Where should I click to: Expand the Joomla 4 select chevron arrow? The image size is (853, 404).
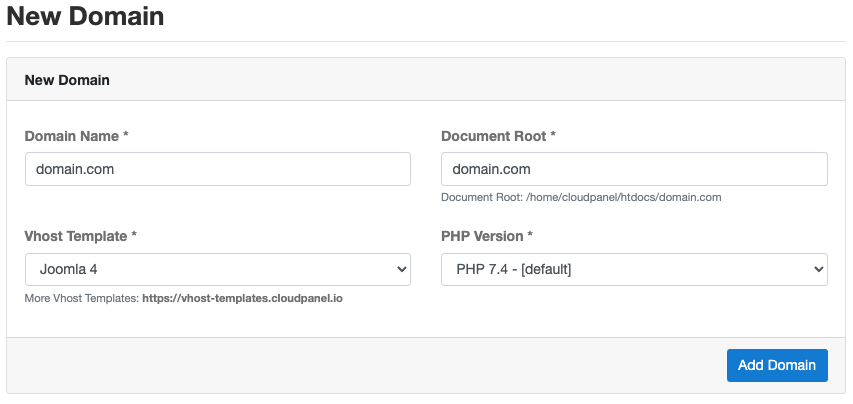[401, 269]
